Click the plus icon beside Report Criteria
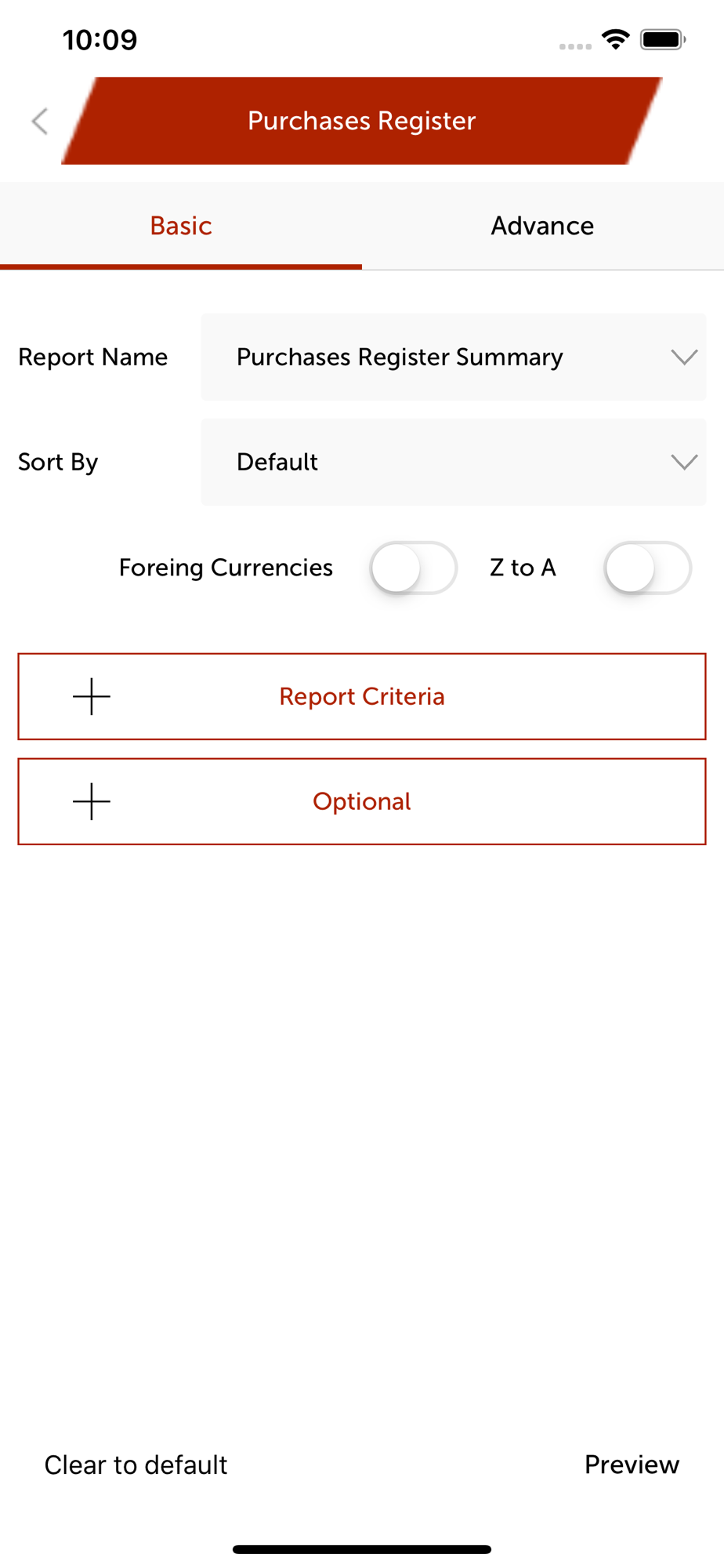 click(x=92, y=696)
